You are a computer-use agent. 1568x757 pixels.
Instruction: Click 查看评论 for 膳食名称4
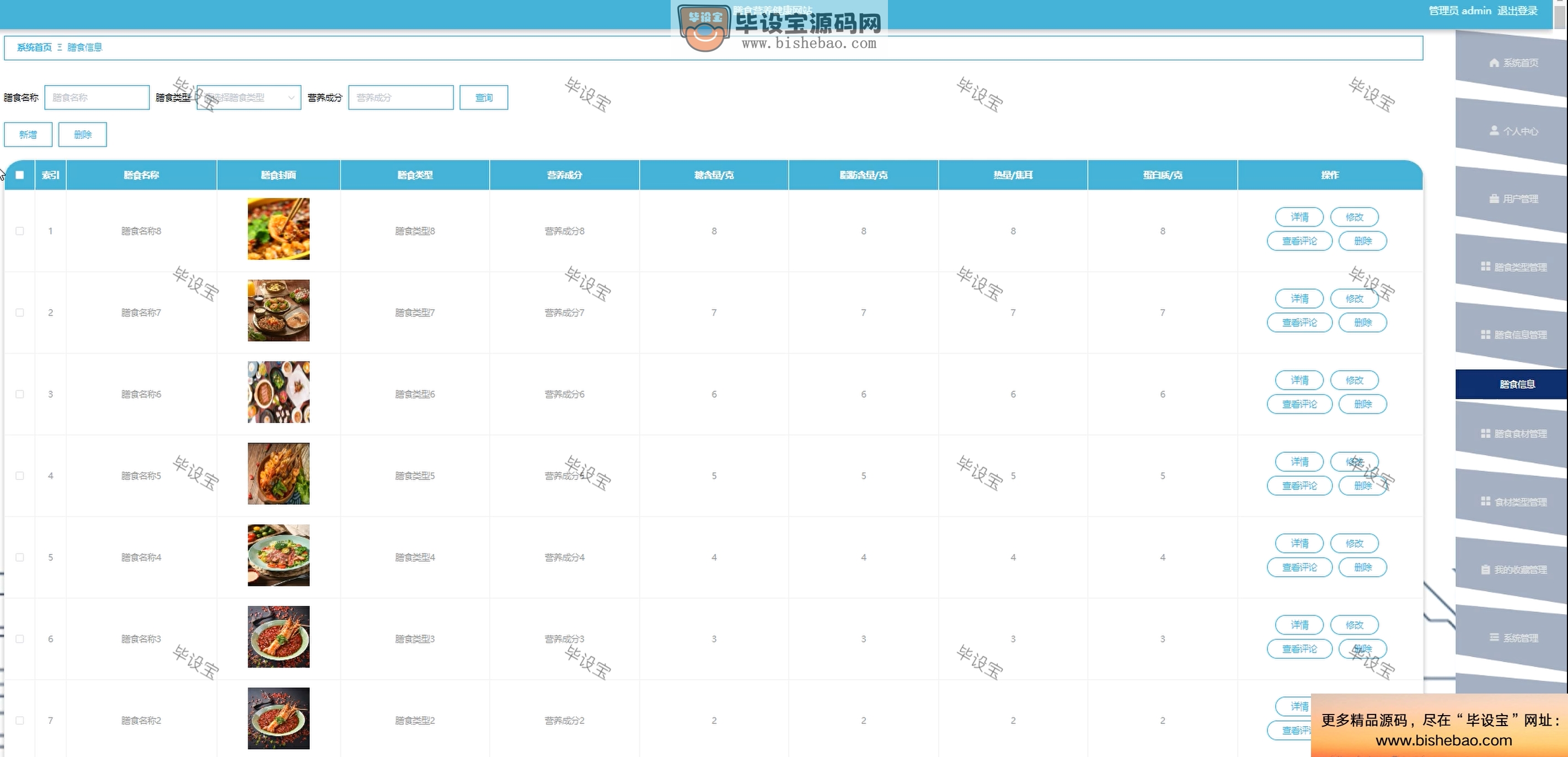pyautogui.click(x=1299, y=568)
